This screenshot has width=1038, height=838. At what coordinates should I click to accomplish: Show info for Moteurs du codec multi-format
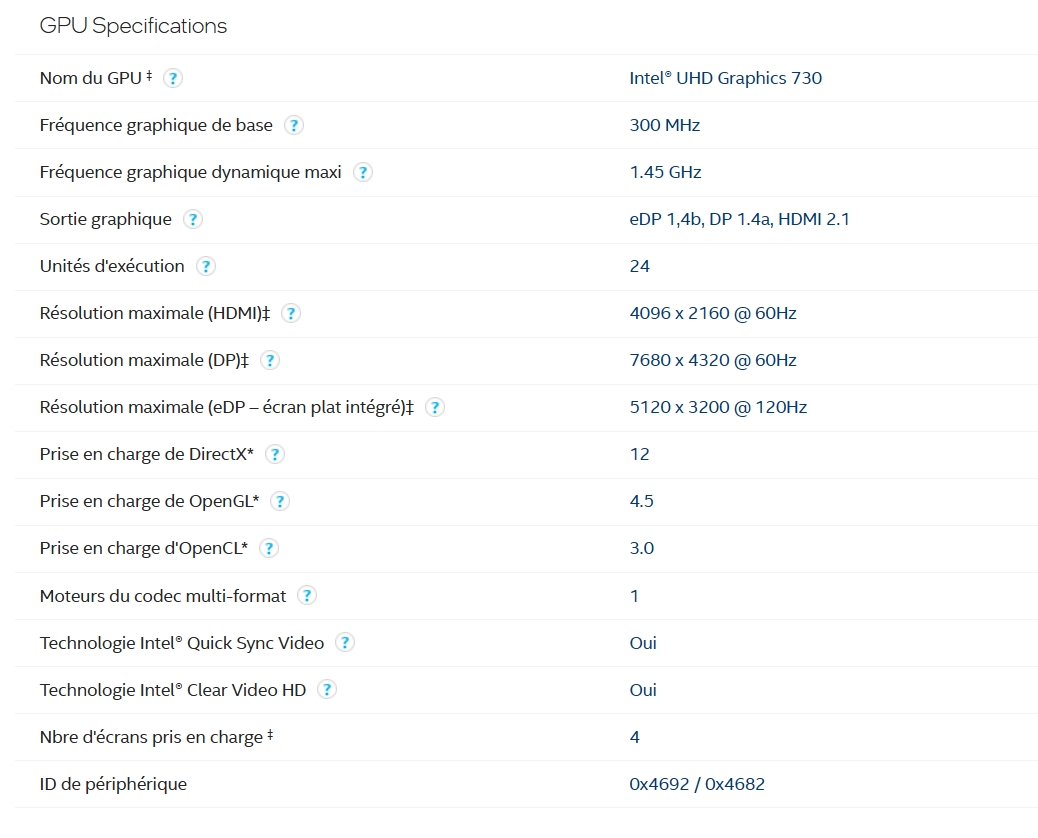tap(307, 596)
